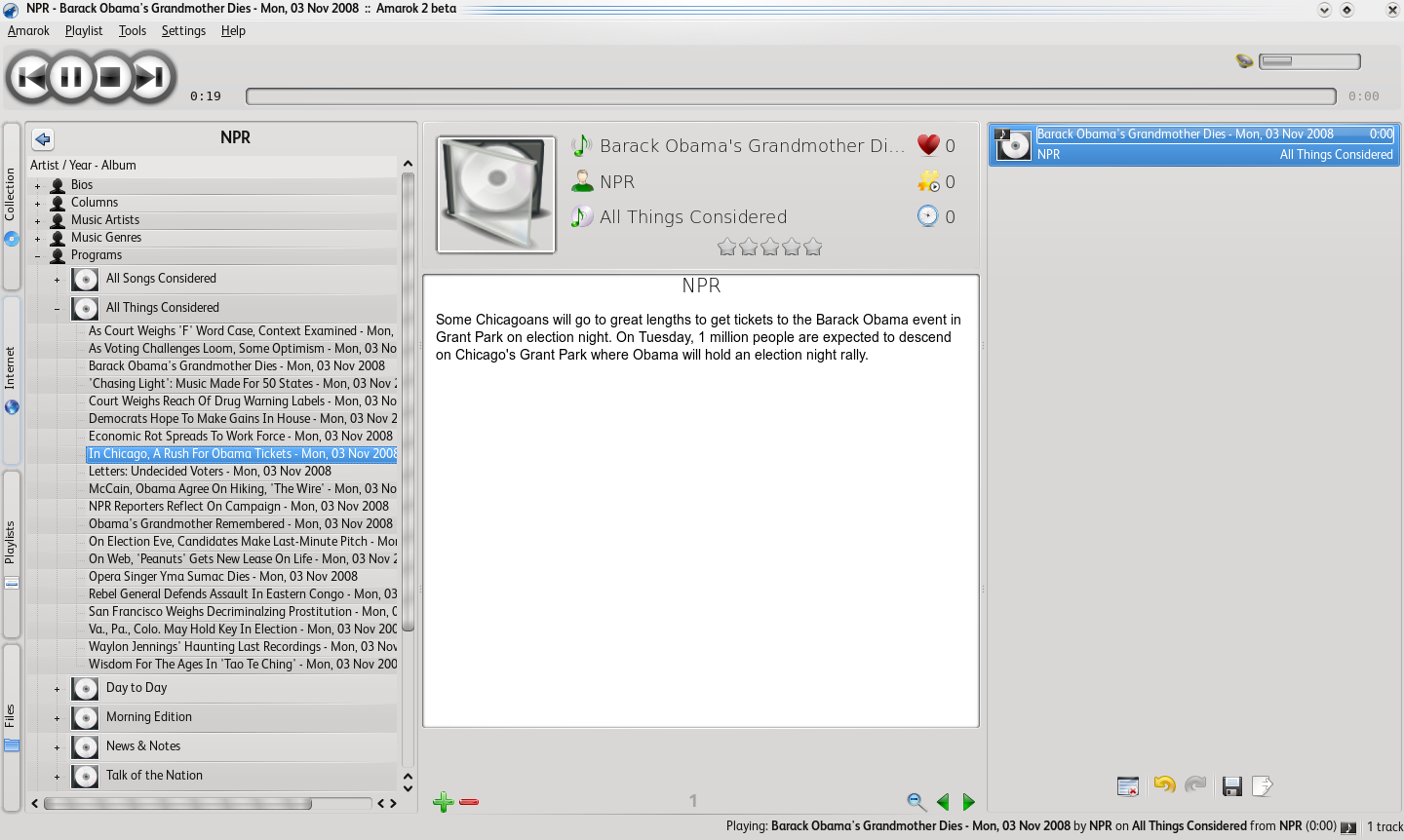Open the Internet side tab

pyautogui.click(x=11, y=380)
